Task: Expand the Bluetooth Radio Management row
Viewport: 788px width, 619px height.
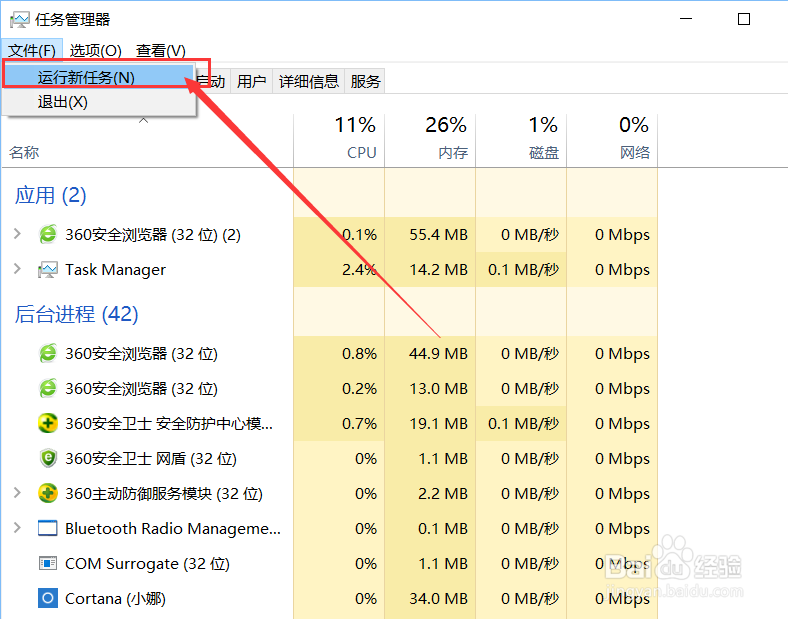Action: [x=18, y=528]
